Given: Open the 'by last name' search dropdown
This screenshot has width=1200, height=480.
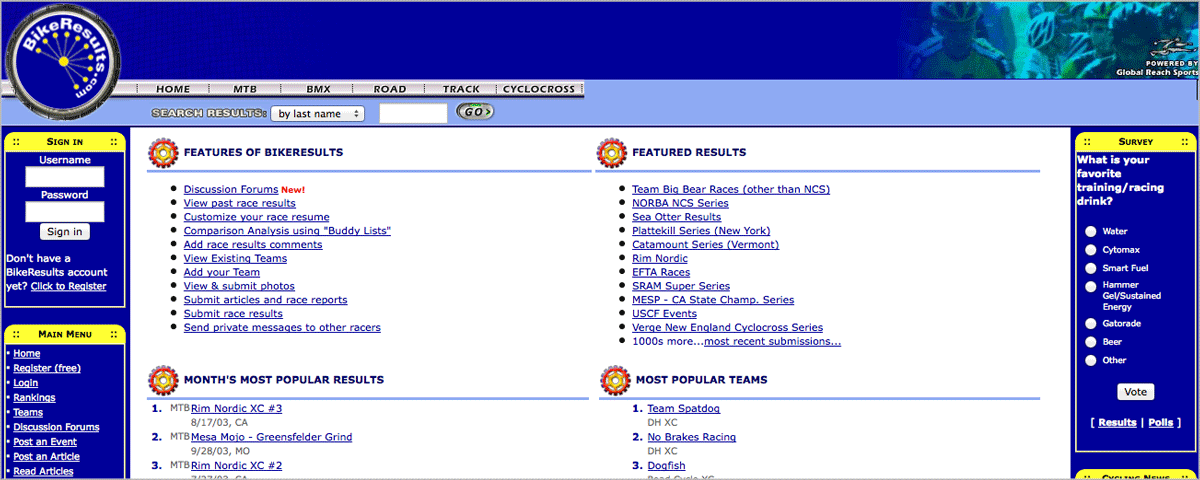Looking at the screenshot, I should 317,114.
